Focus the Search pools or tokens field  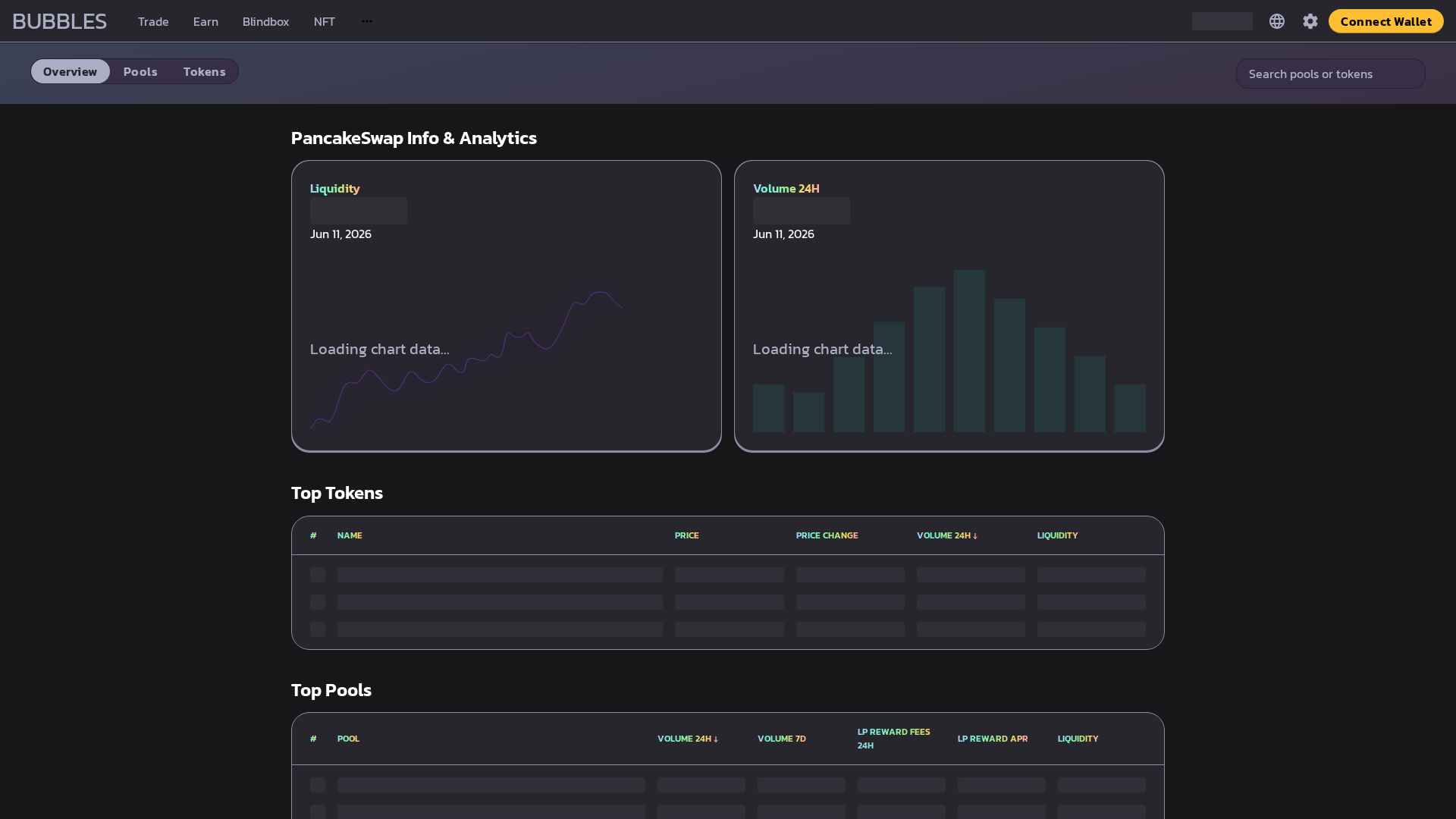click(1330, 74)
